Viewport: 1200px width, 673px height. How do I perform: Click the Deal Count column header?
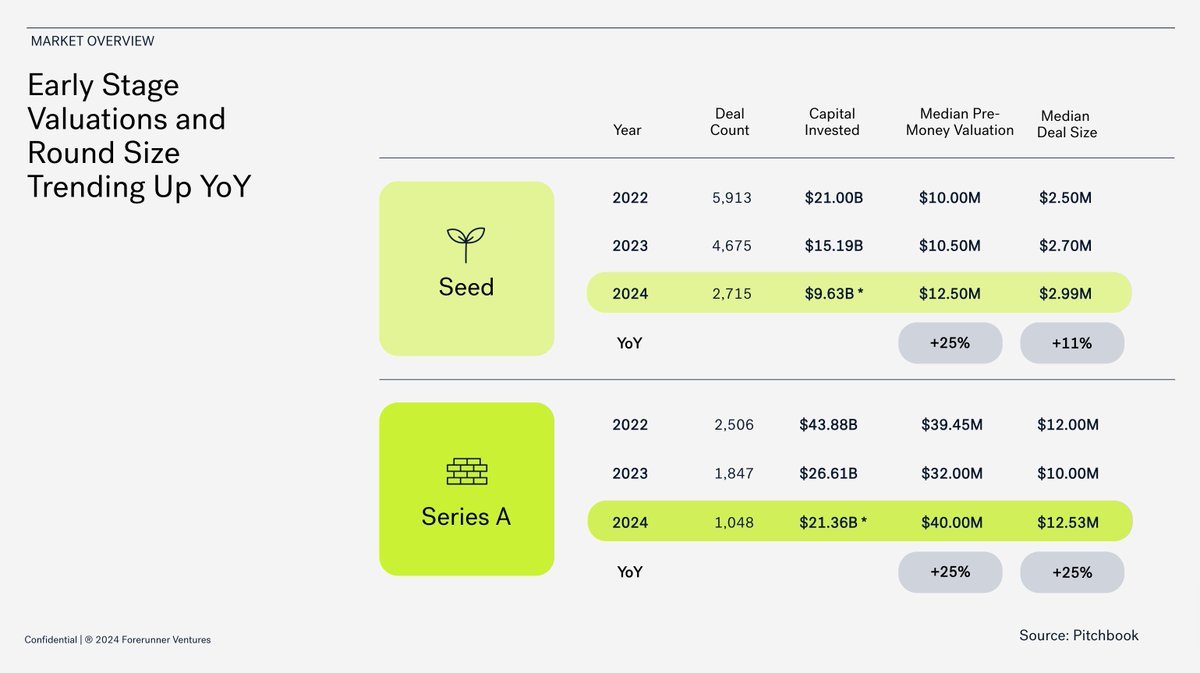click(x=730, y=122)
